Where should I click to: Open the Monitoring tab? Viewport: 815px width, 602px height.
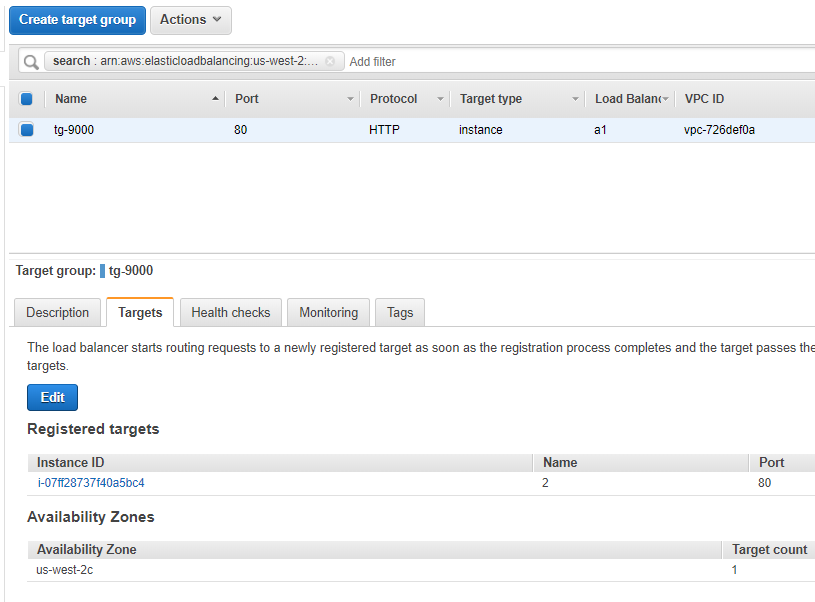tap(328, 312)
